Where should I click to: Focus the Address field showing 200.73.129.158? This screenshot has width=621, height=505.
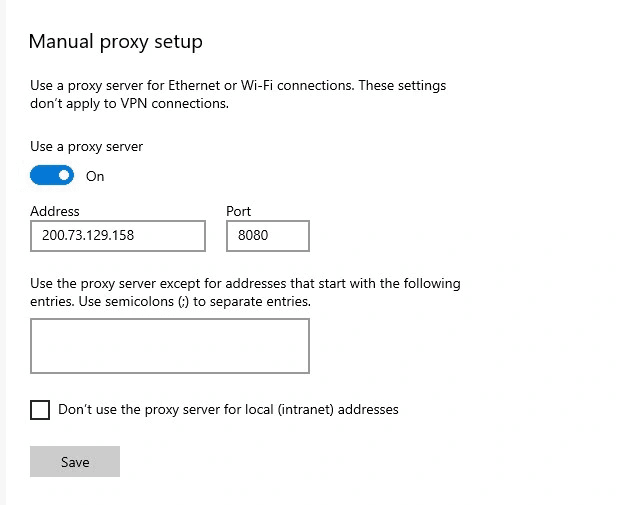point(118,236)
